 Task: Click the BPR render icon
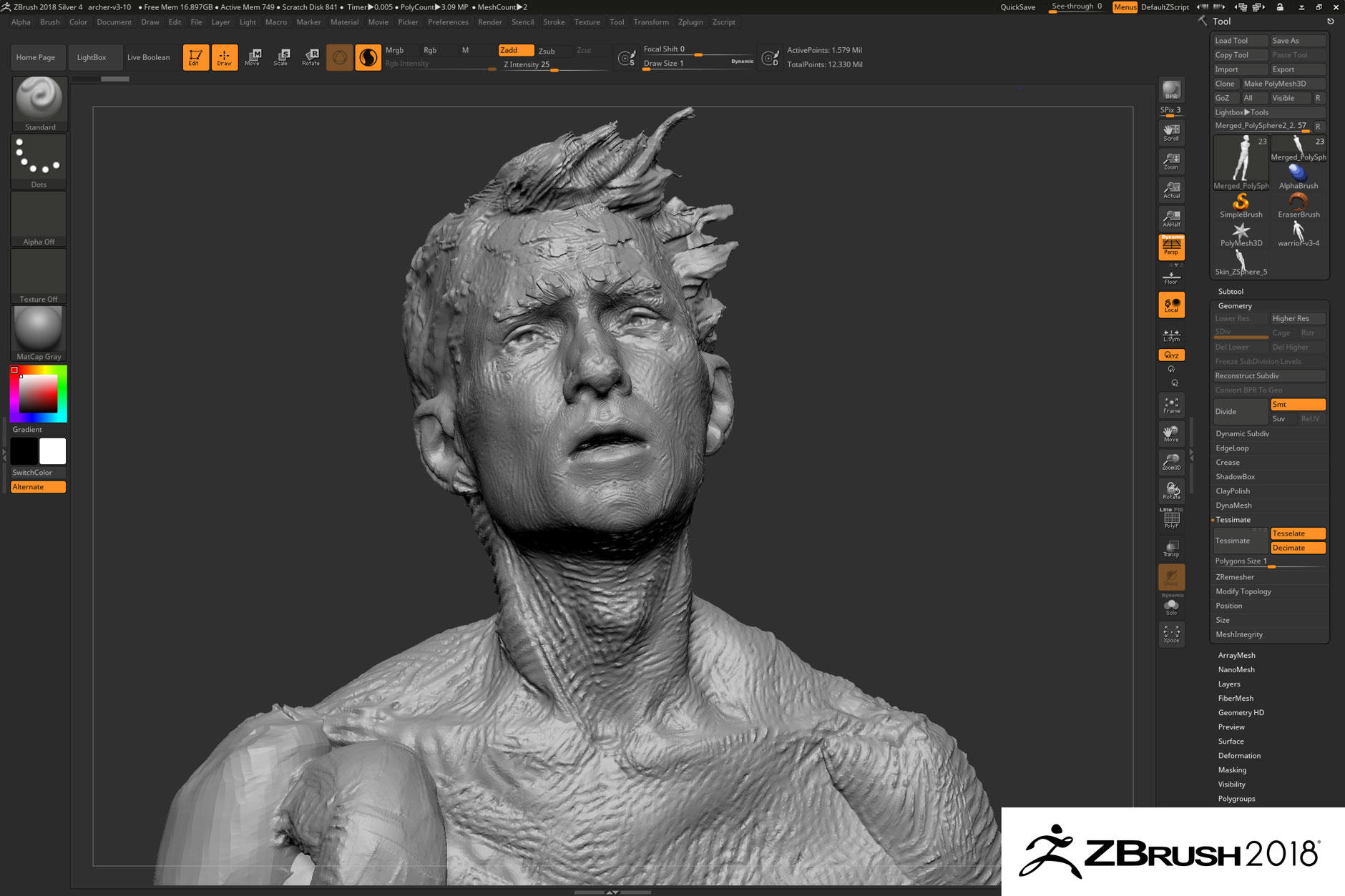(x=1171, y=90)
